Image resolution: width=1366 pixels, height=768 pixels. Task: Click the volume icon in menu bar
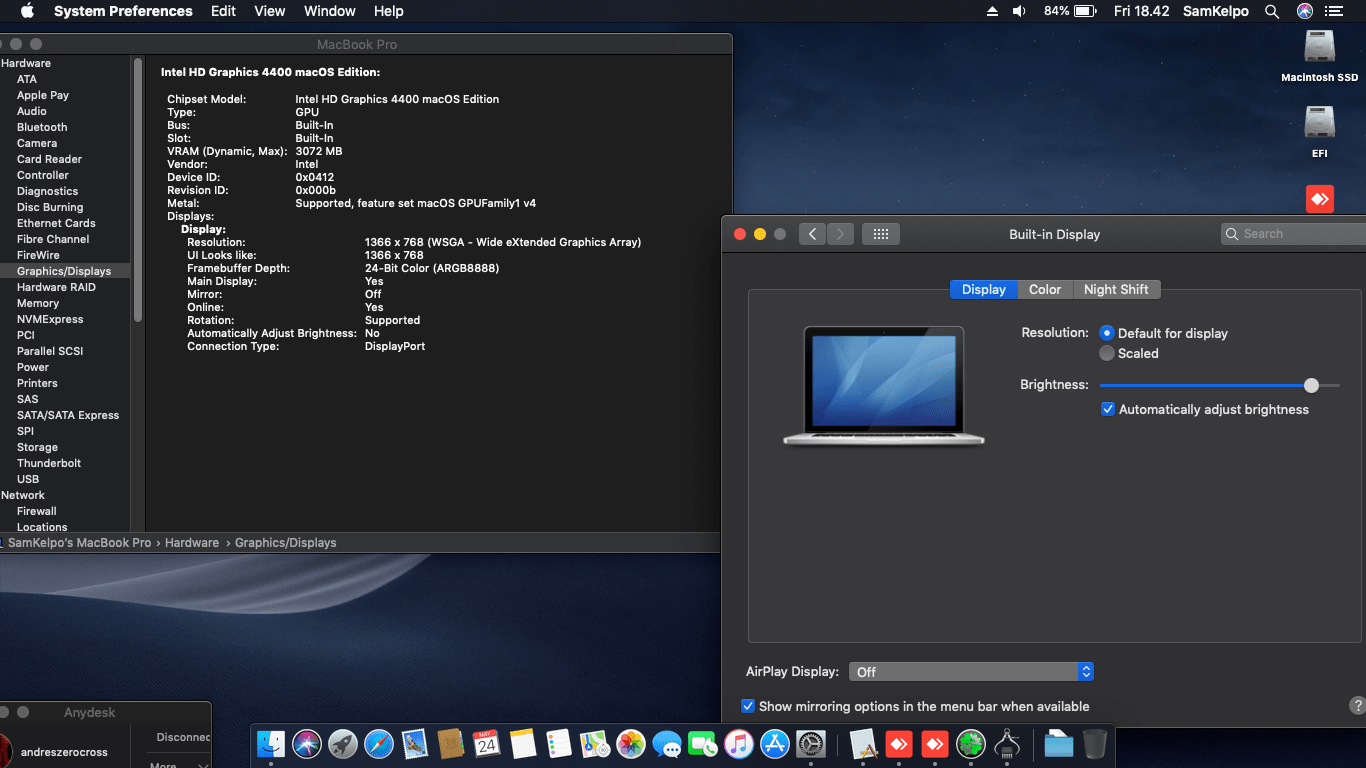(x=1019, y=11)
